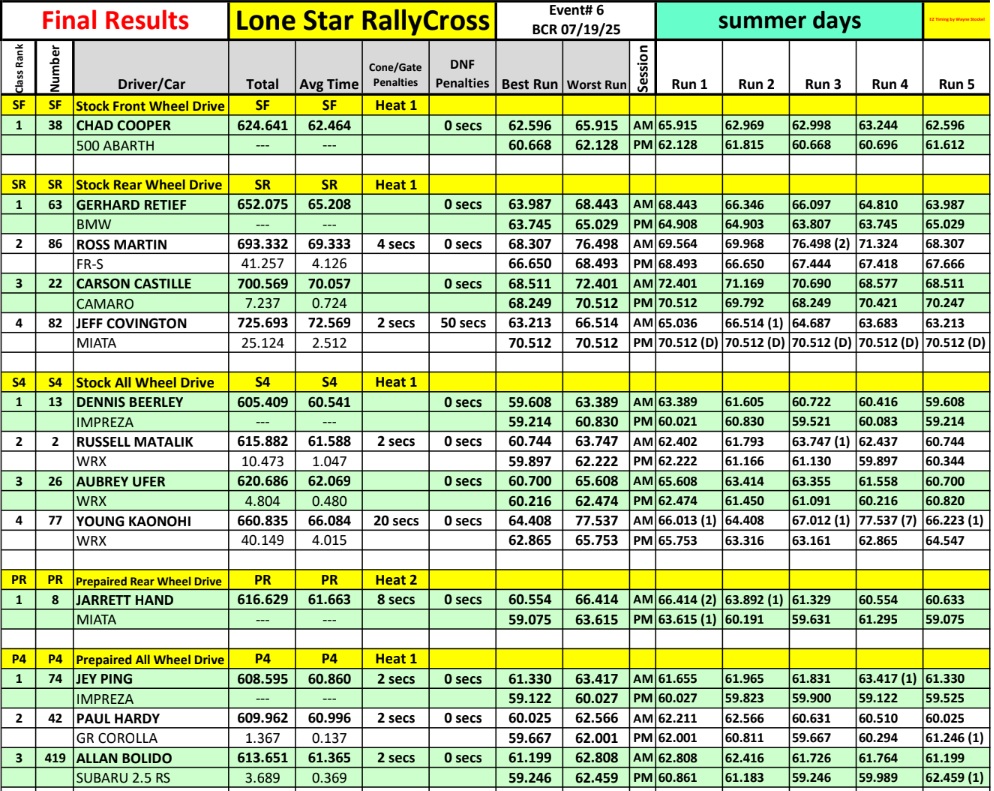Click the average time "61.588"
The height and width of the screenshot is (791, 994).
[329, 441]
